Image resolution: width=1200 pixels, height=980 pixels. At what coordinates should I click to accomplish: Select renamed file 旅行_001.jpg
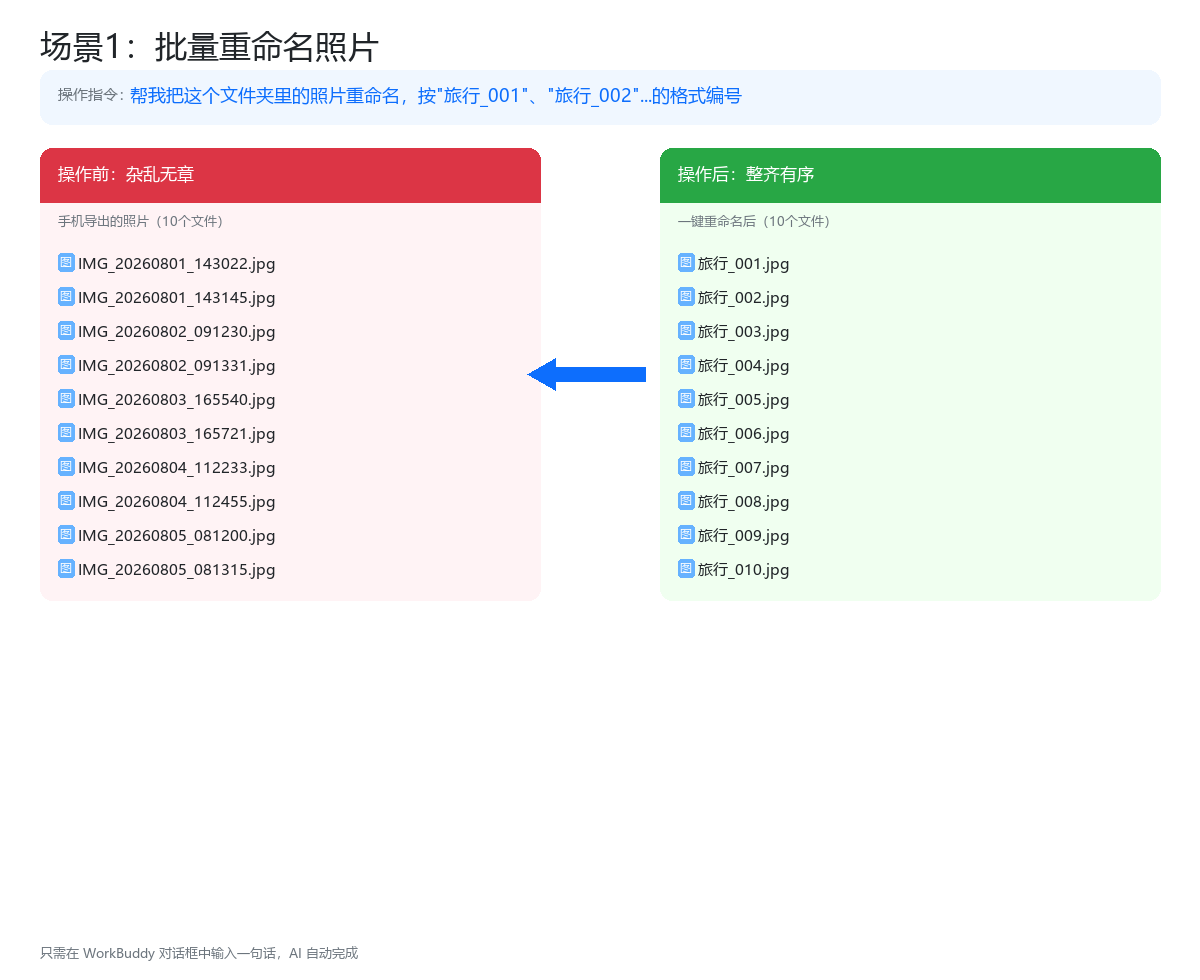(744, 264)
